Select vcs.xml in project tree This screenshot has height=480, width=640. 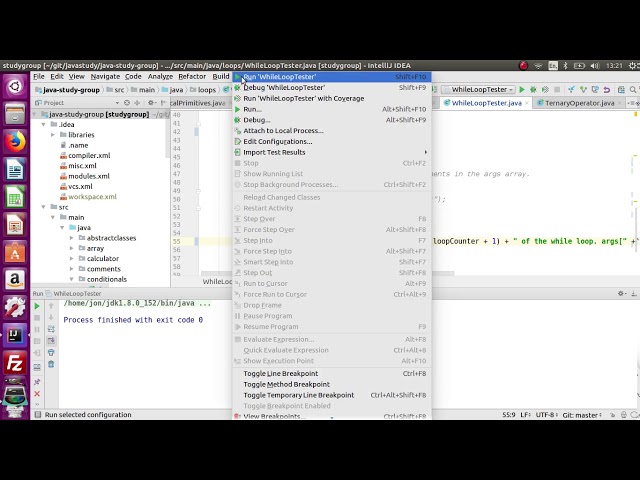click(80, 186)
